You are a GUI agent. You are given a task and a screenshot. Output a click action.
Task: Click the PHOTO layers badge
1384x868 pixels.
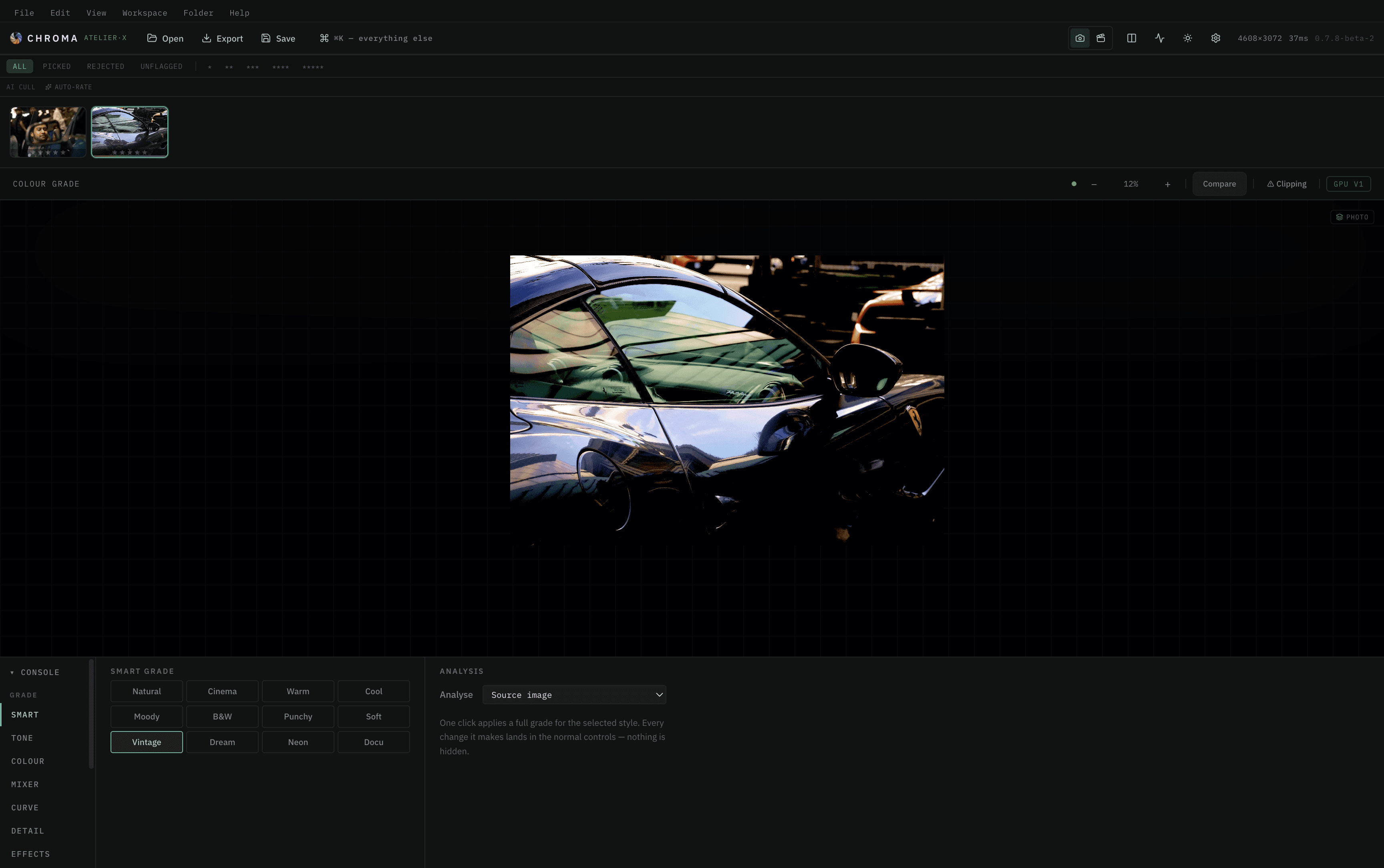(1352, 217)
